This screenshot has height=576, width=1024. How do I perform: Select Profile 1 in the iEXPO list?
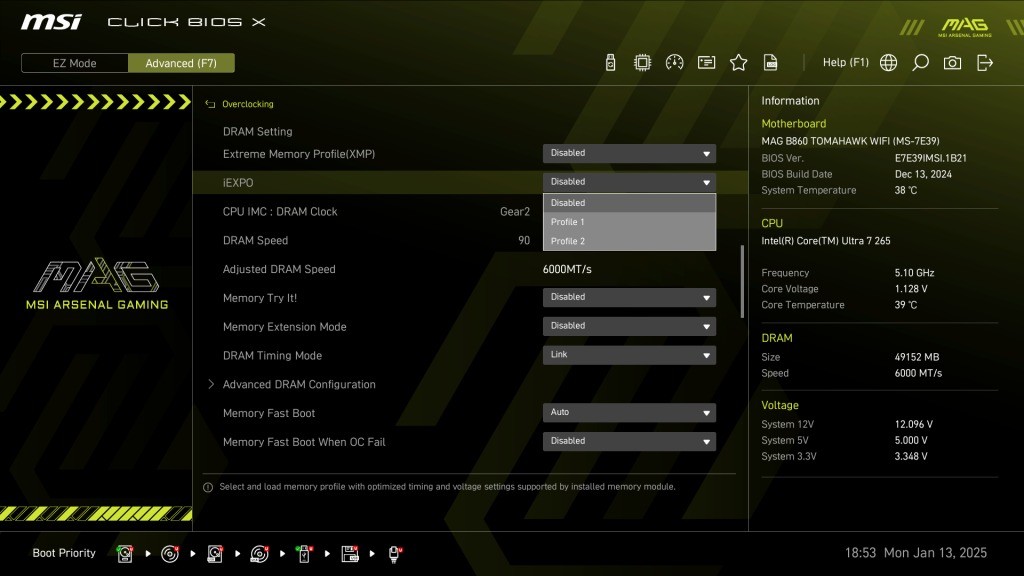[x=629, y=222]
